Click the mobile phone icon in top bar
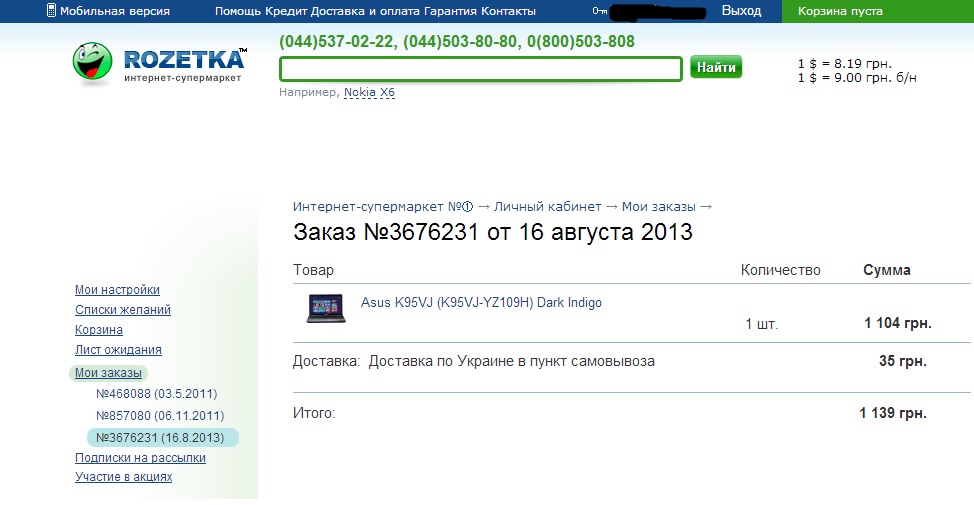Image resolution: width=974 pixels, height=505 pixels. pyautogui.click(x=52, y=11)
